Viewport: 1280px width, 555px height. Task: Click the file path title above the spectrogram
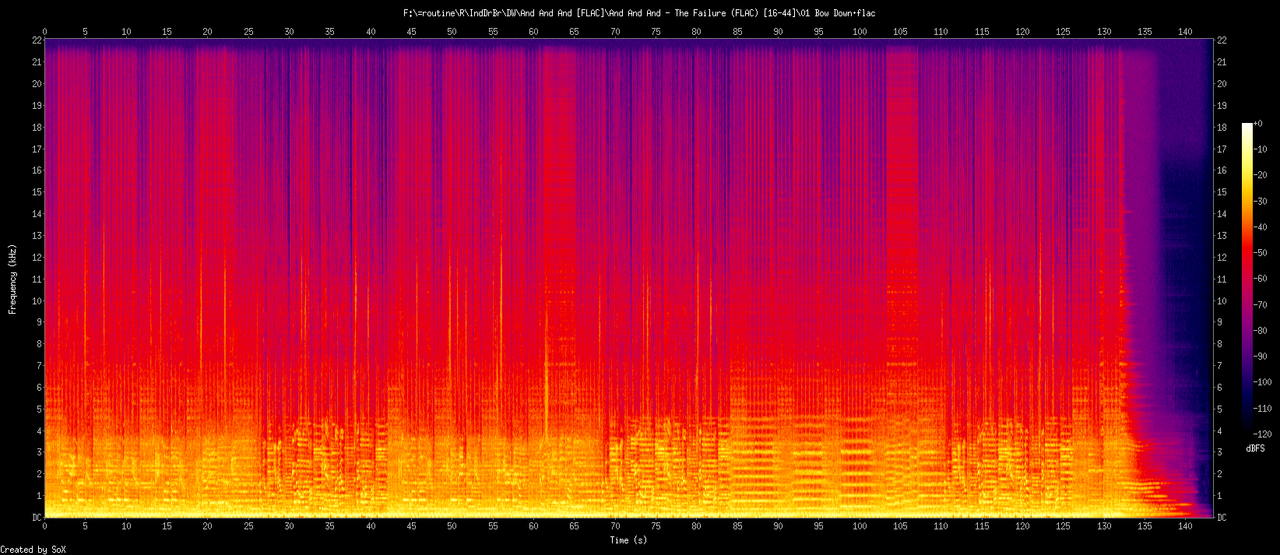(638, 13)
